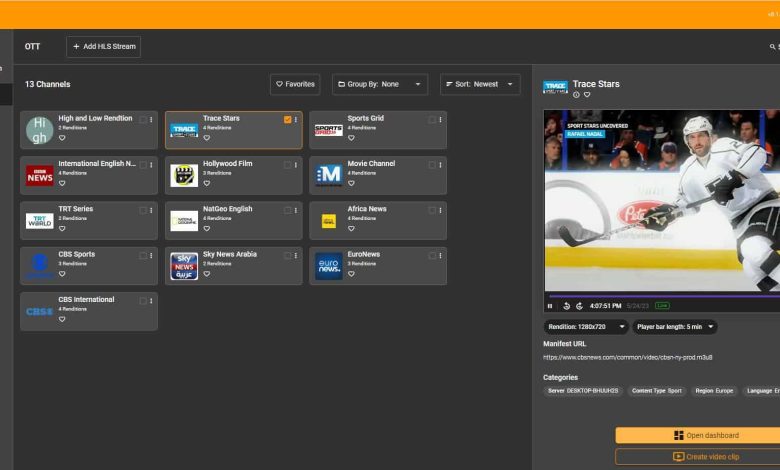Click heart icon on CBS Sports card
Viewport: 780px width, 470px height.
click(x=62, y=274)
